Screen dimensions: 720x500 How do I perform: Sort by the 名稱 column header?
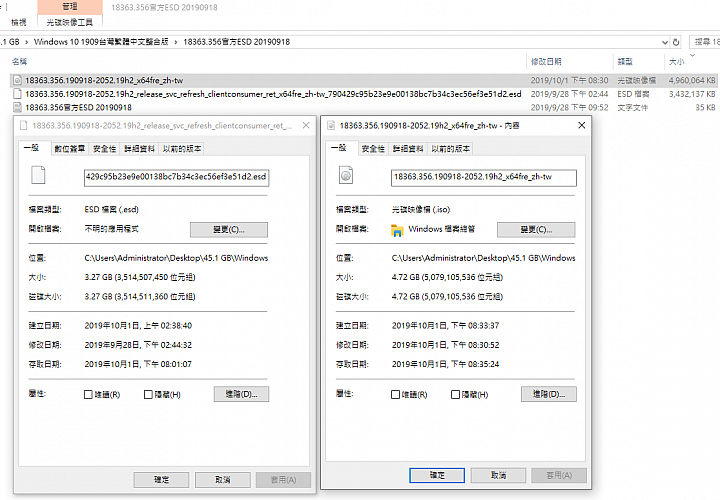coord(19,62)
